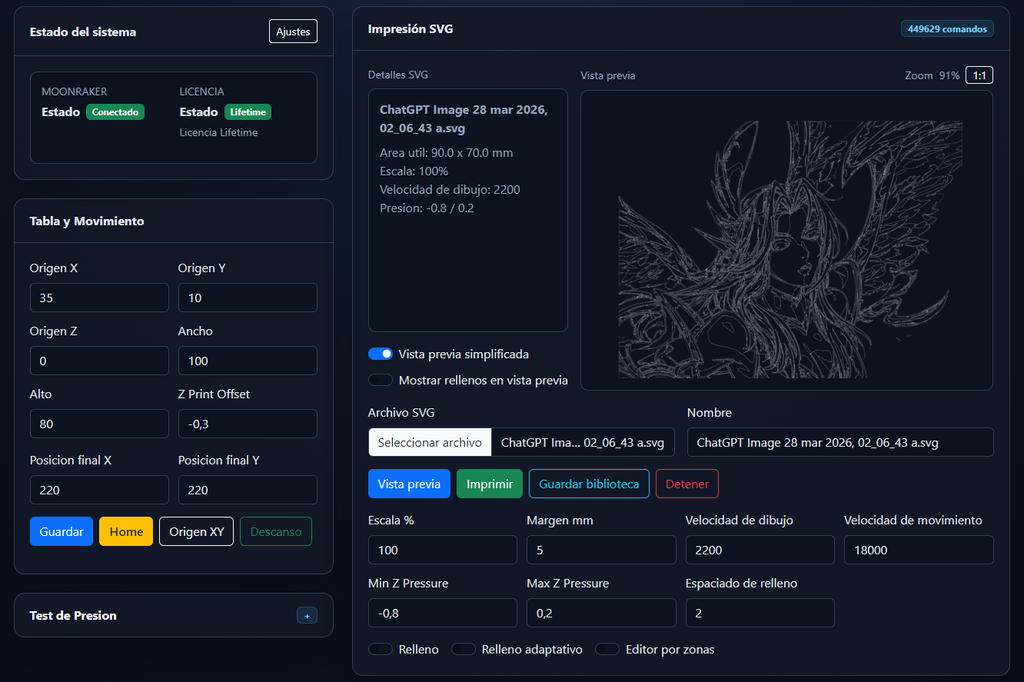The height and width of the screenshot is (682, 1024).
Task: Stop the job with Detener
Action: [687, 484]
